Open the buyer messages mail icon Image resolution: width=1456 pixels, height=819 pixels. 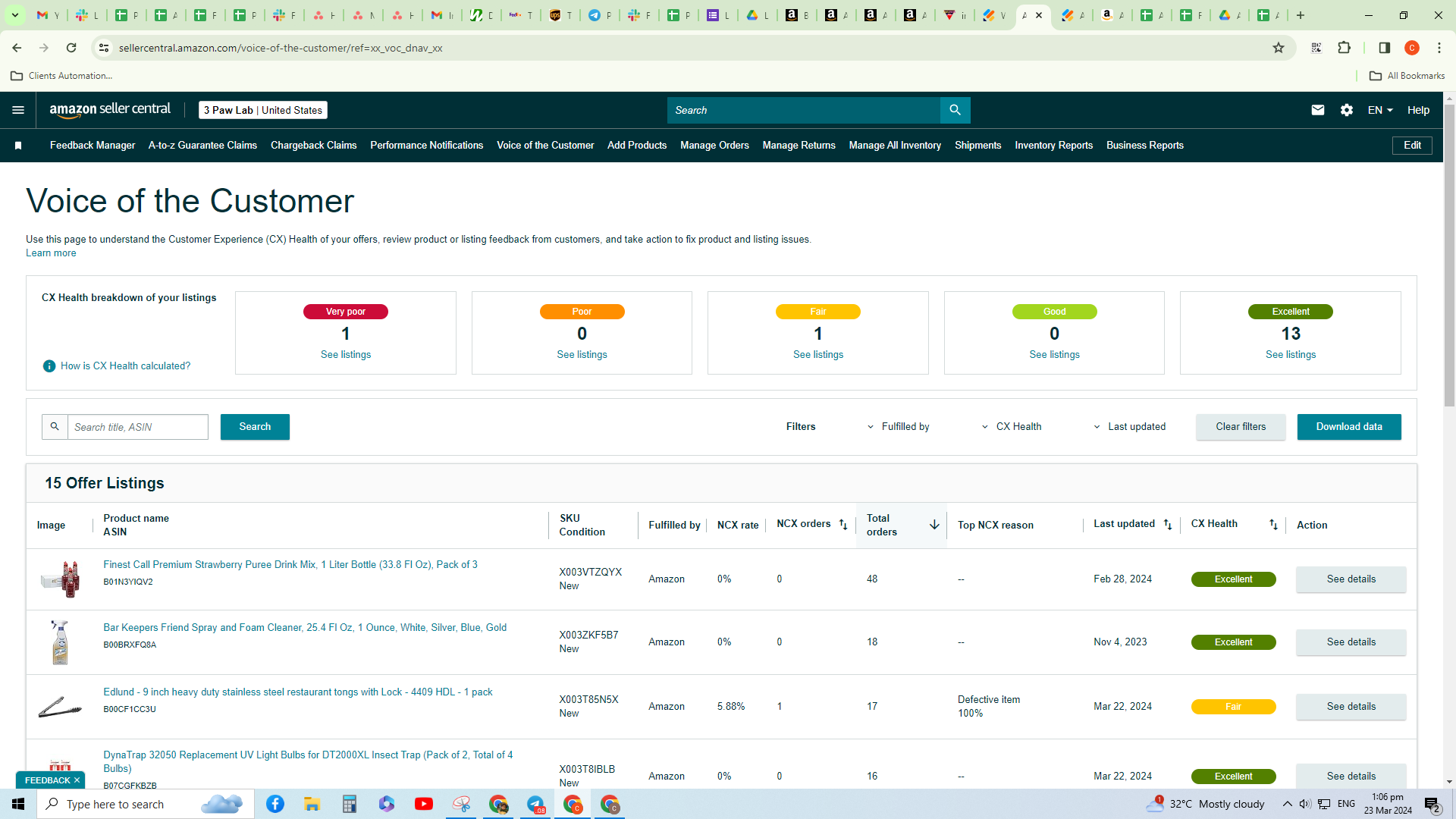point(1318,110)
